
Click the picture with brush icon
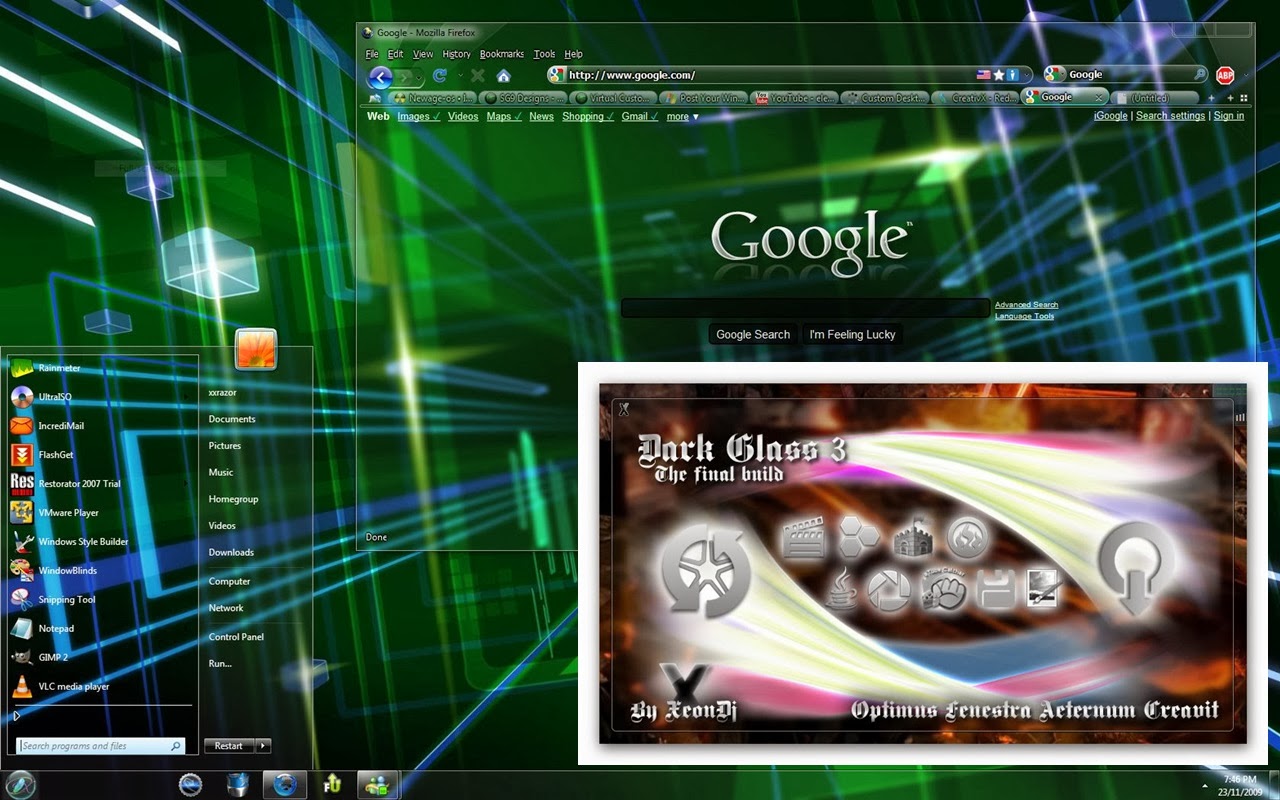(1042, 589)
